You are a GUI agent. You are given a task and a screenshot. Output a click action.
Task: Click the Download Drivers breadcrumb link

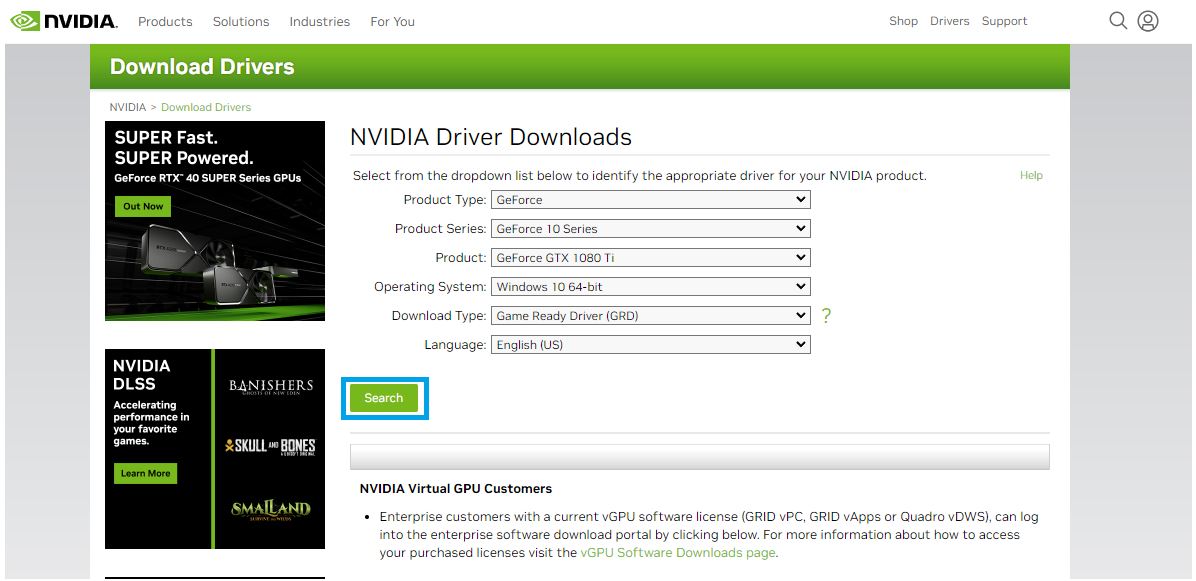pyautogui.click(x=205, y=107)
